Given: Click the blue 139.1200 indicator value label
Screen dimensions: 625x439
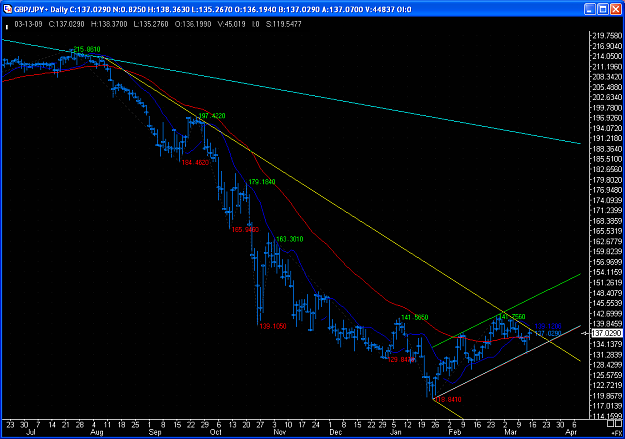Looking at the screenshot, I should point(548,326).
